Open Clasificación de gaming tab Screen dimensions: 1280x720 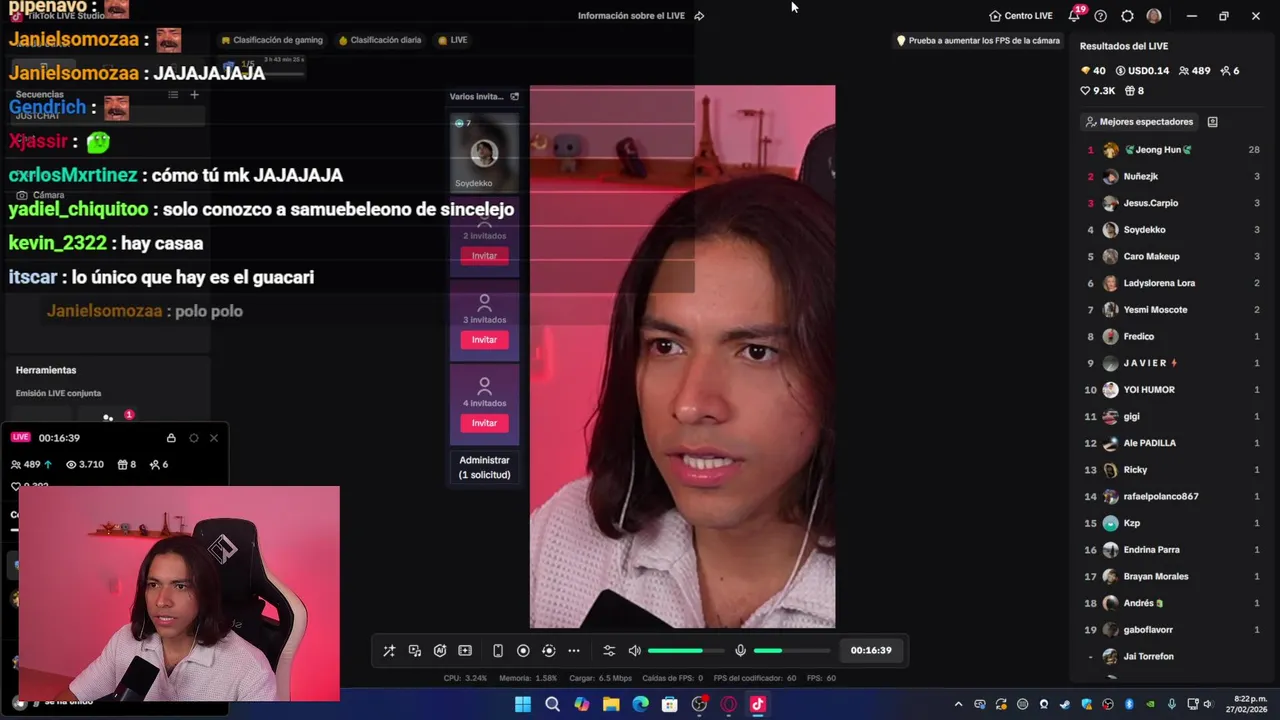point(272,40)
